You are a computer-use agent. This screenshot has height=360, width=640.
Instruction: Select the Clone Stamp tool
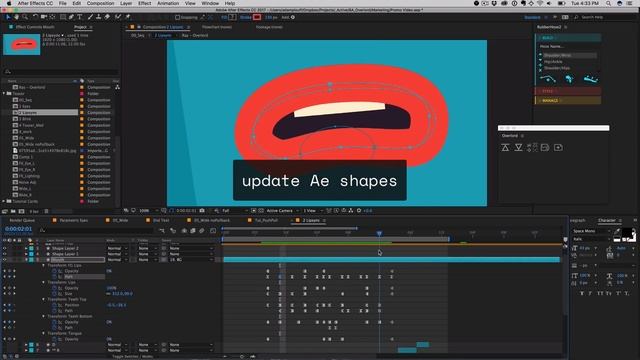pyautogui.click(x=98, y=17)
